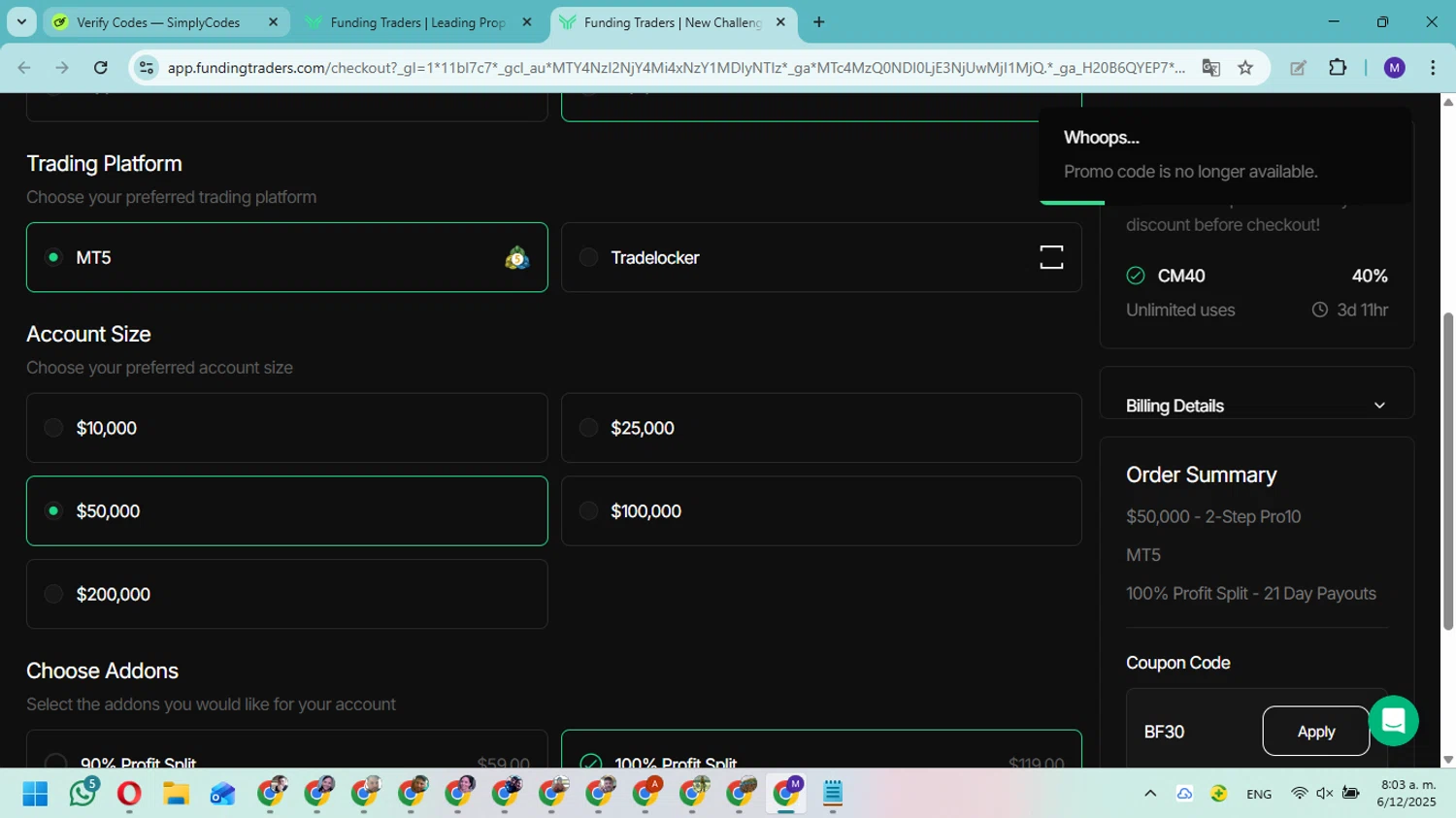Viewport: 1456px width, 818px height.
Task: Click 100% Profit Split - 21 Day Payouts
Action: click(x=1251, y=594)
